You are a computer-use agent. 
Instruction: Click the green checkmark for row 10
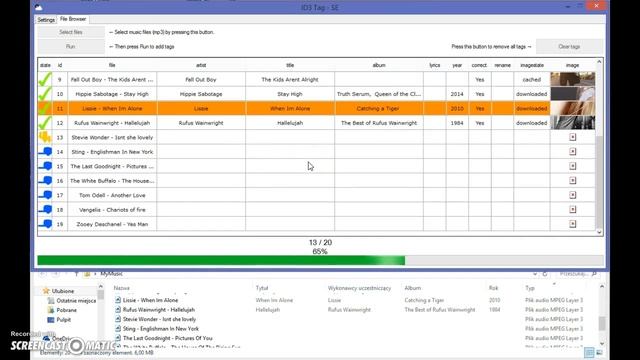tap(45, 94)
